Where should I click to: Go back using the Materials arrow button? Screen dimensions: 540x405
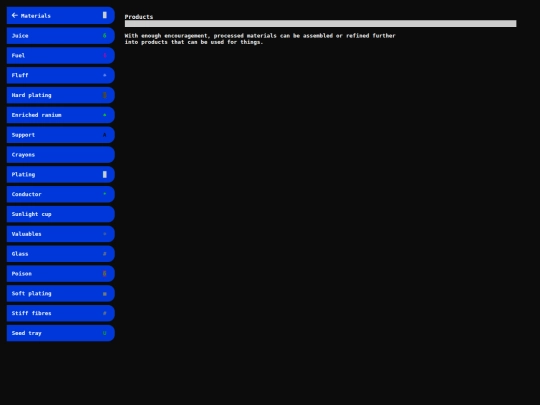click(61, 15)
